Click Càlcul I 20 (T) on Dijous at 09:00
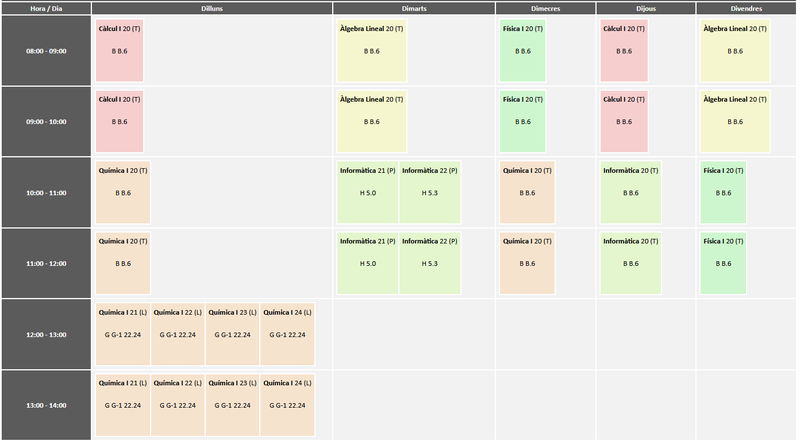800x441 pixels. point(624,121)
